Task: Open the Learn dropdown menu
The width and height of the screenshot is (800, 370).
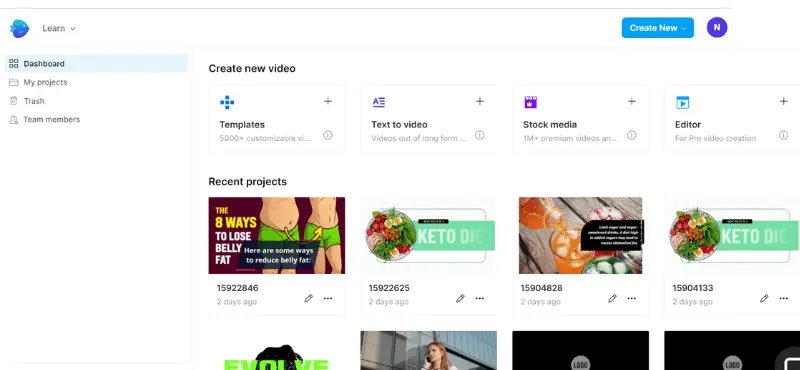Action: 59,29
